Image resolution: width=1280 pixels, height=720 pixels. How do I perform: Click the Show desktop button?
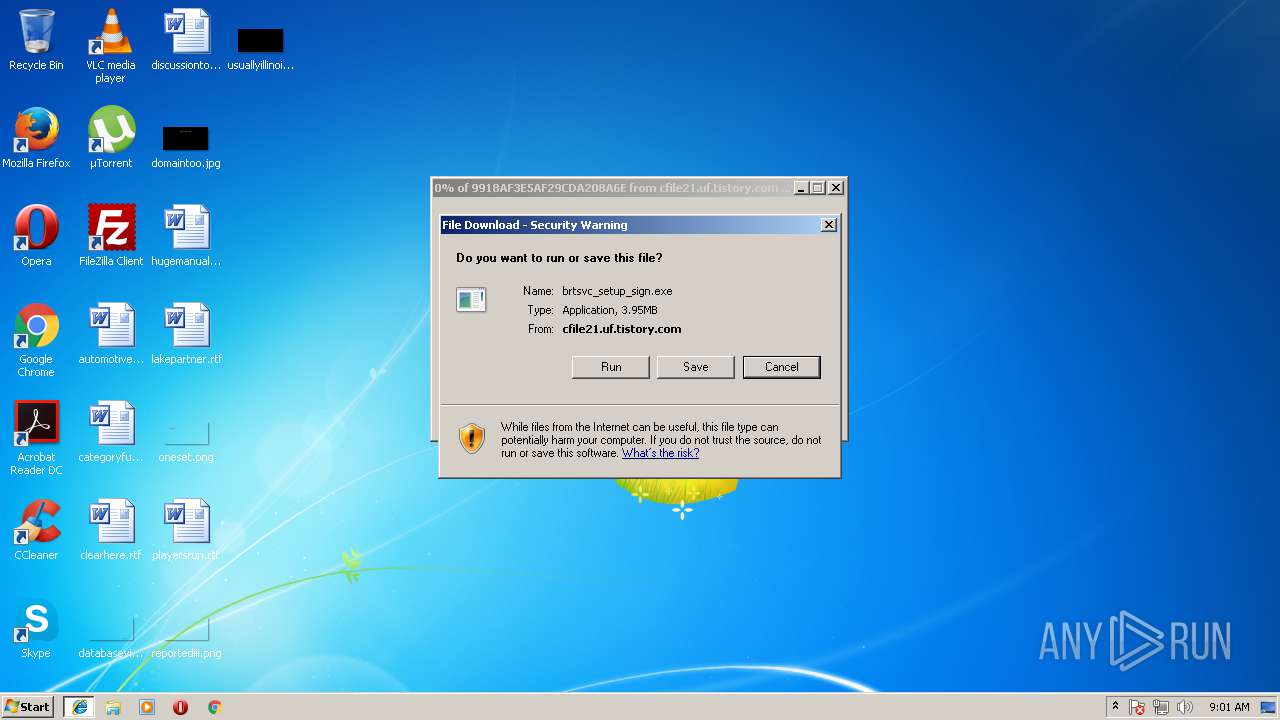pyautogui.click(x=1269, y=707)
